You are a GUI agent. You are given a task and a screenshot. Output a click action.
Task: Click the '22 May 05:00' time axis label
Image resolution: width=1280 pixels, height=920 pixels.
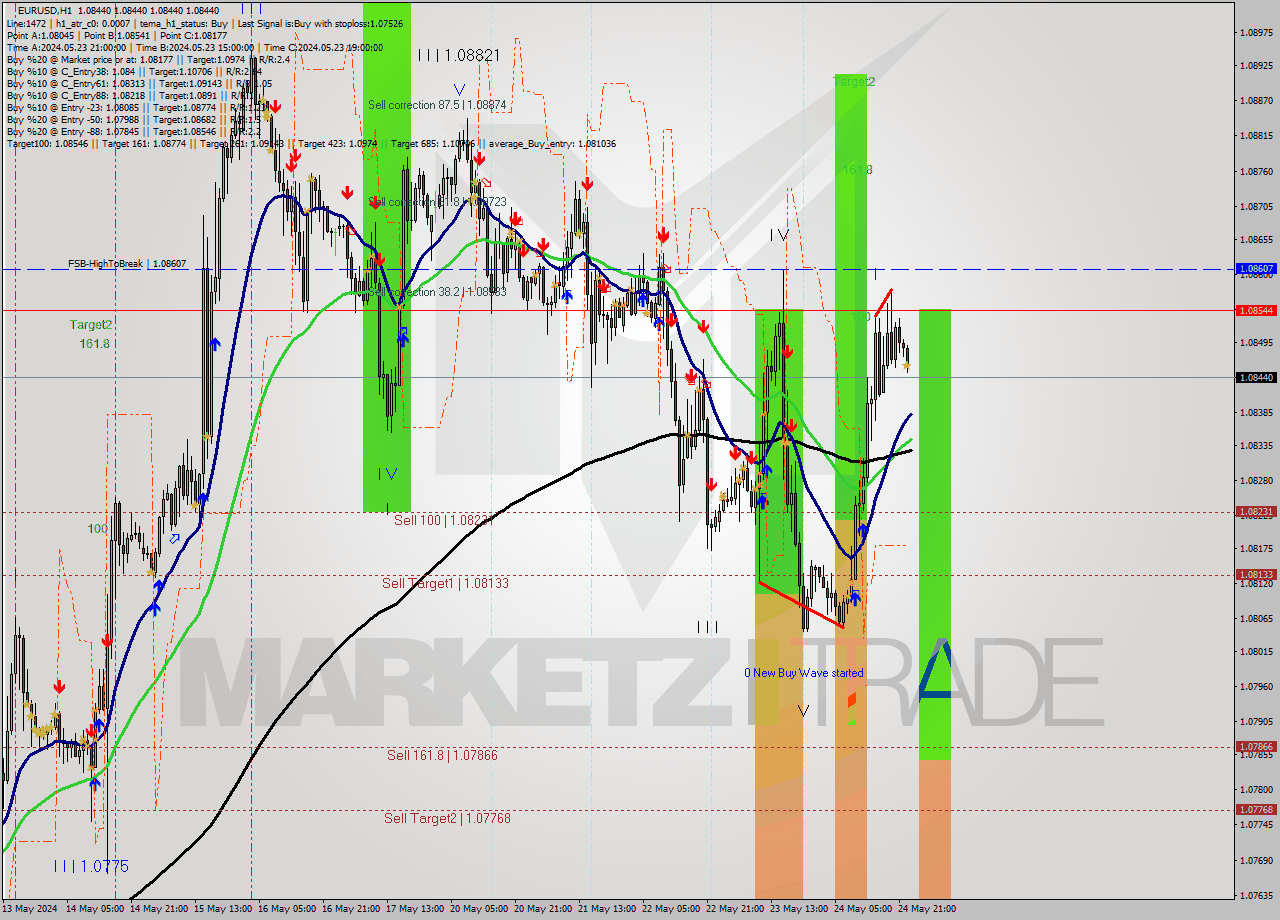point(671,908)
